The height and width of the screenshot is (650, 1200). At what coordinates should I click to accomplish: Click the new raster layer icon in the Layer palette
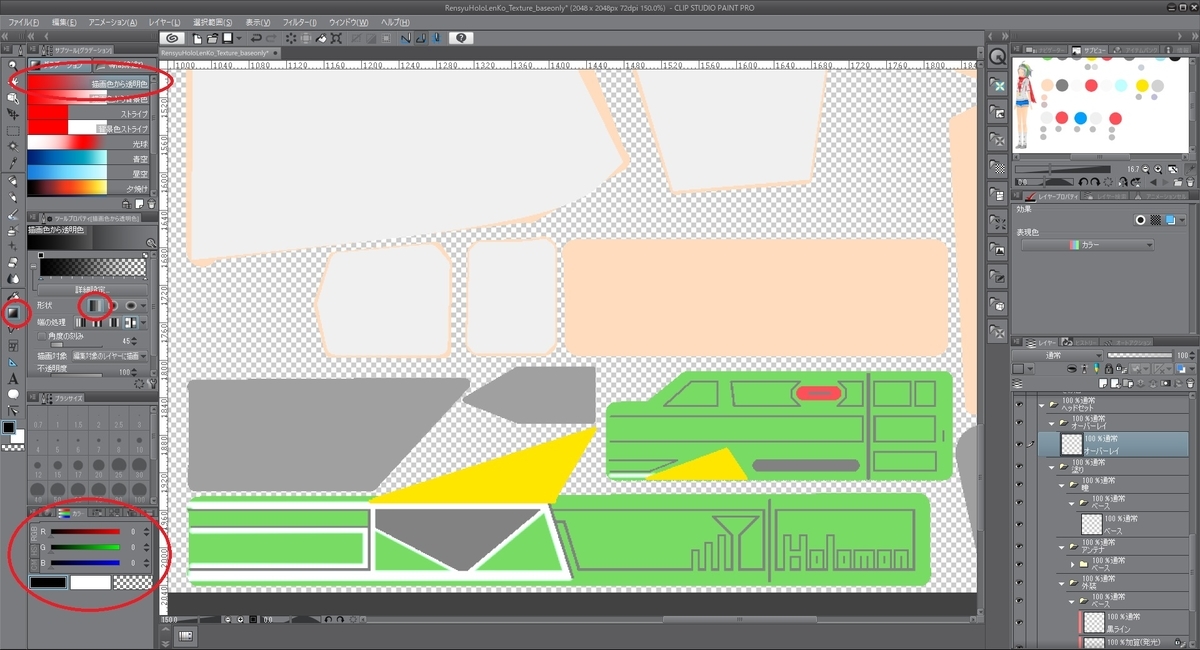1103,383
